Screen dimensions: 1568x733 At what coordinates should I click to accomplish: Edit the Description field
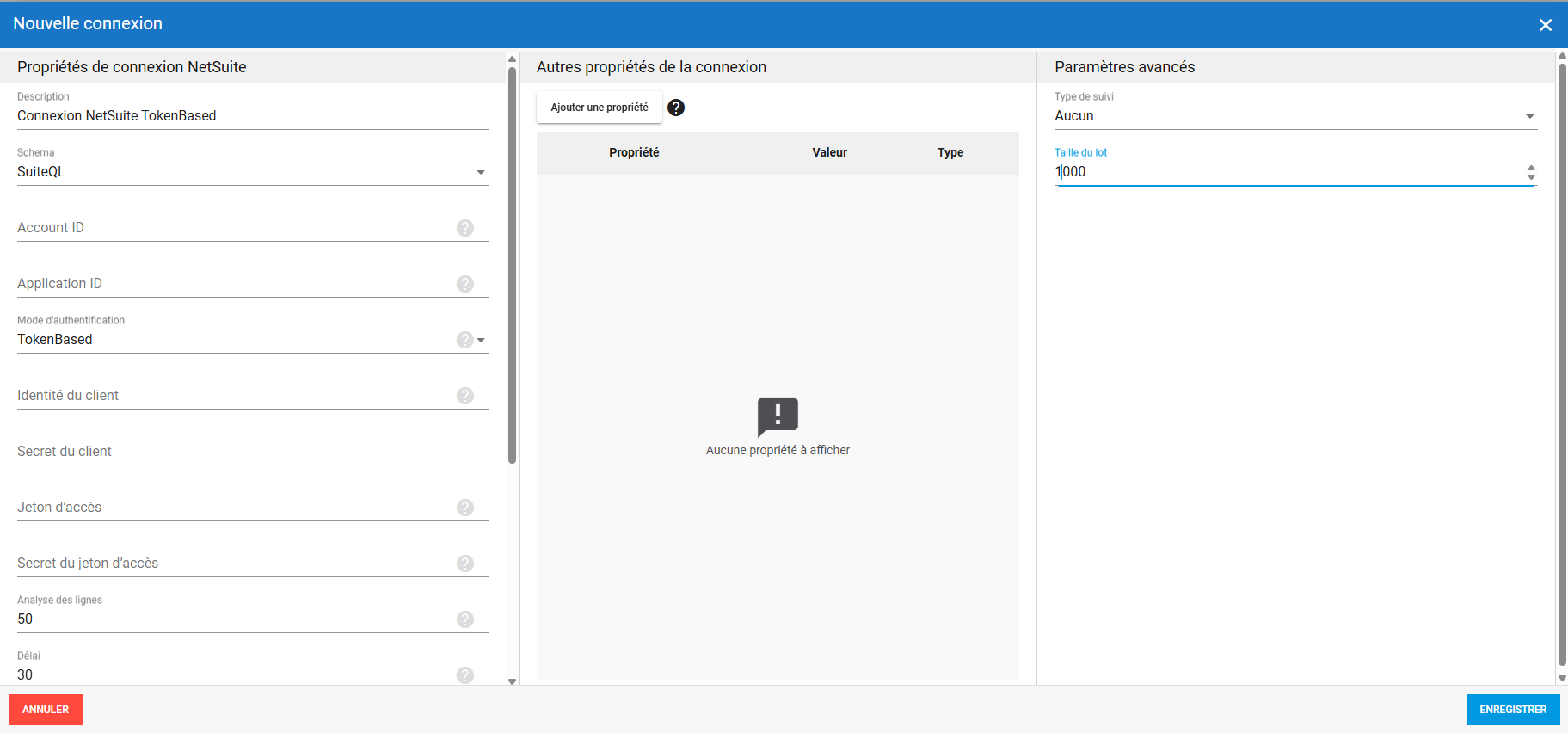(x=253, y=116)
